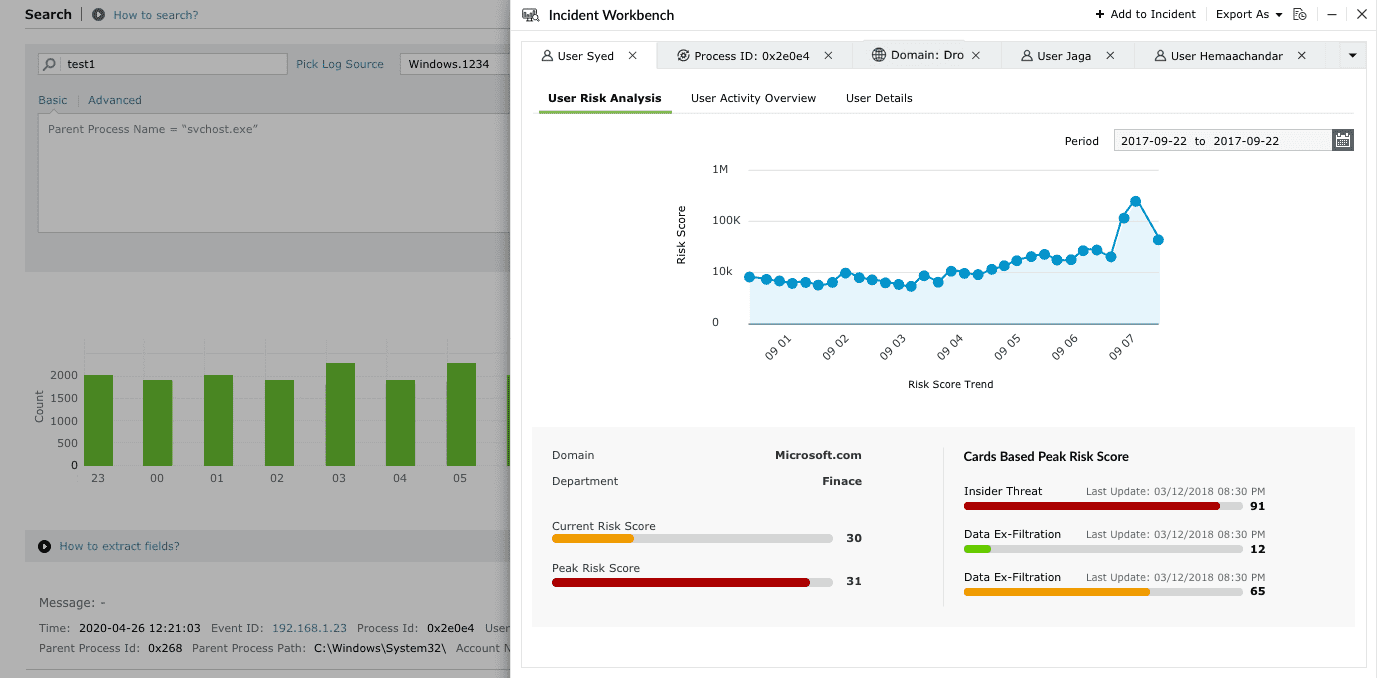Viewport: 1377px width, 678px height.
Task: Click the Process ID tab's process icon
Action: point(682,56)
